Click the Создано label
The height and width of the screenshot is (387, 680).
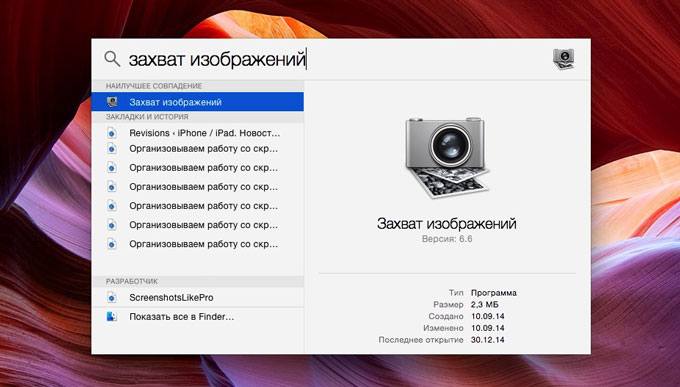[x=446, y=316]
